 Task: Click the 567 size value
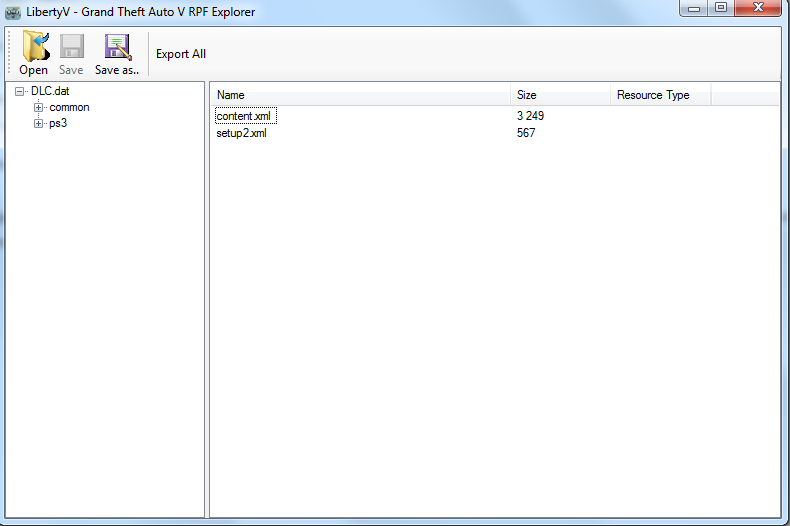tap(525, 133)
